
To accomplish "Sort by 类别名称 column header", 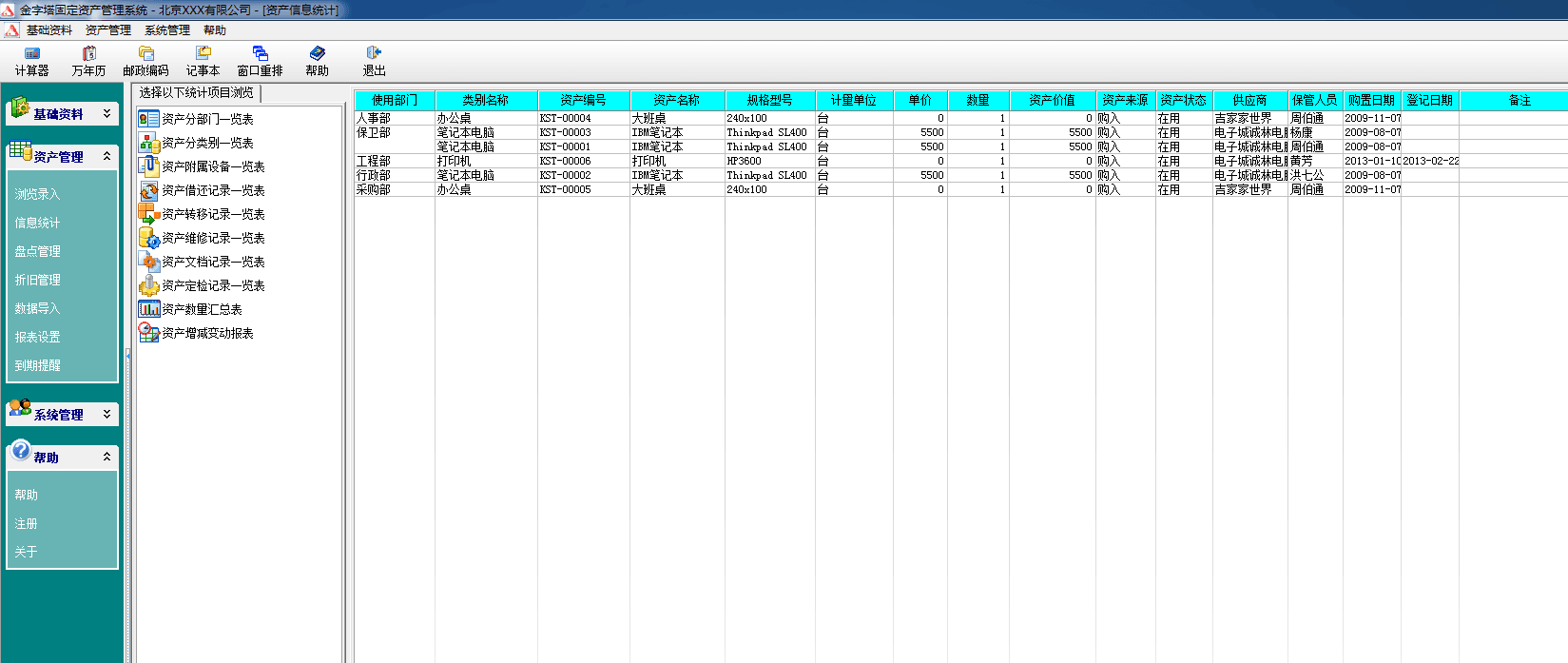I will tap(486, 100).
